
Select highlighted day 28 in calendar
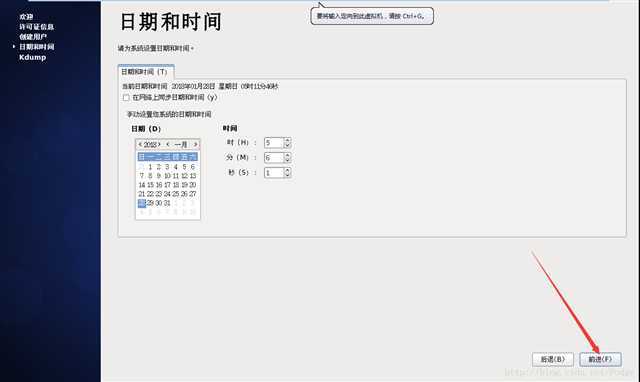(142, 203)
